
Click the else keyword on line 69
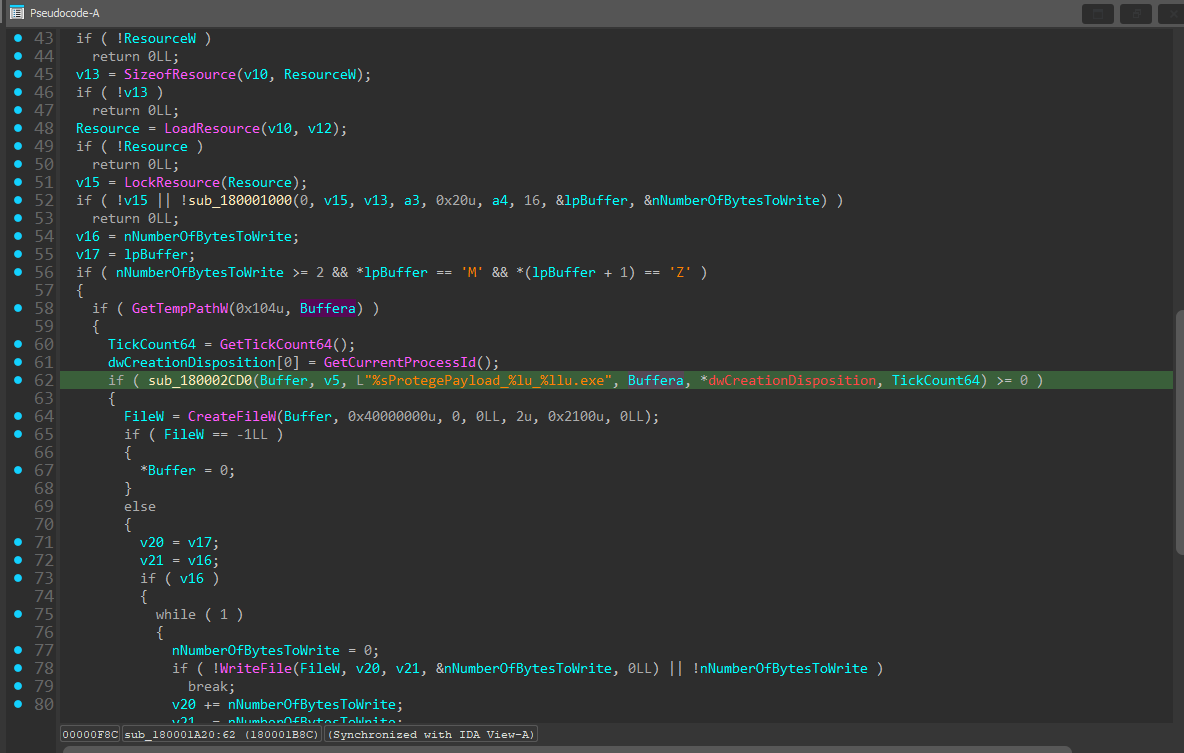(x=140, y=506)
